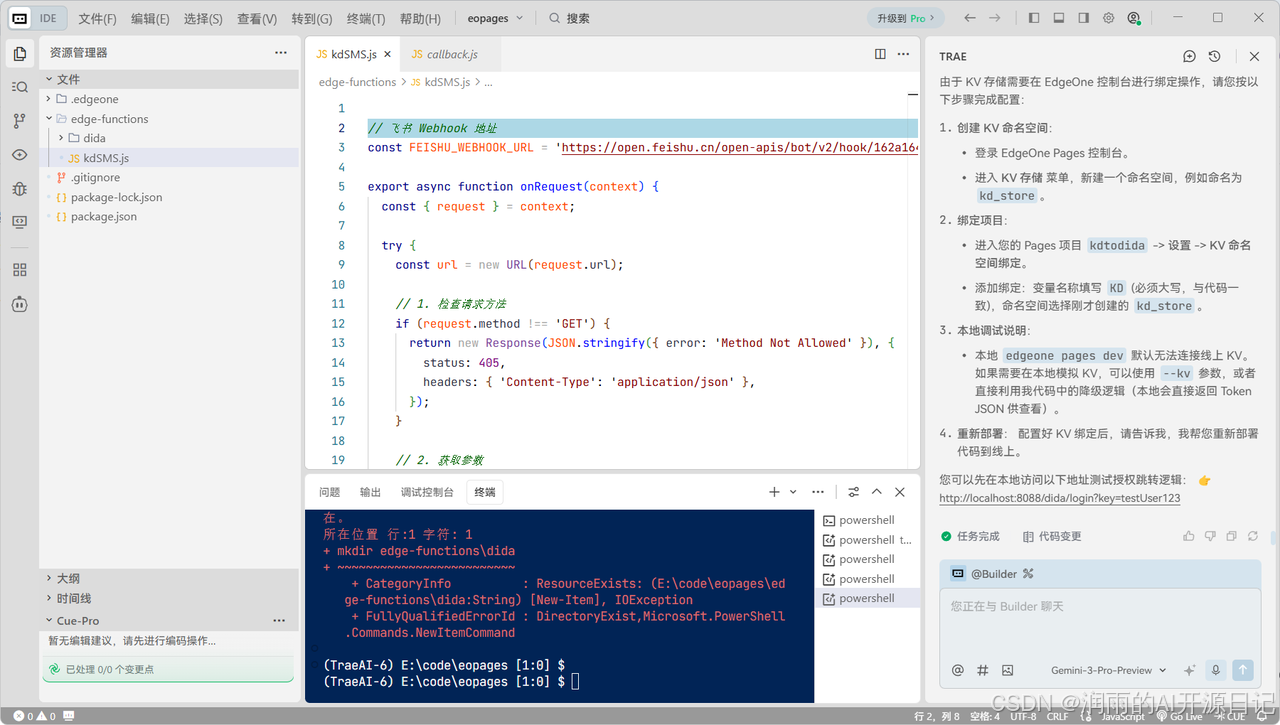Give thumbs down to the response
Image resolution: width=1280 pixels, height=725 pixels.
pos(1210,536)
